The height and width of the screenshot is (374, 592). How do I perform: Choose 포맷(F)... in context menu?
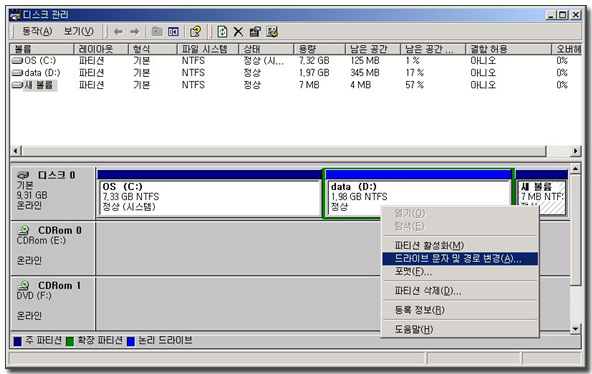pos(460,271)
